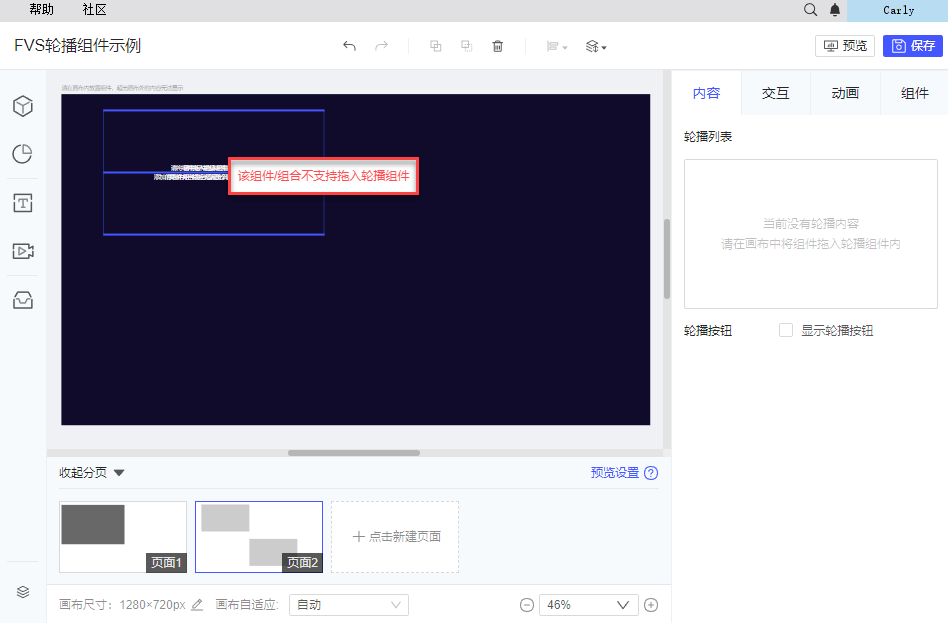Click the ungroup components icon
This screenshot has height=623, width=948.
(x=466, y=46)
